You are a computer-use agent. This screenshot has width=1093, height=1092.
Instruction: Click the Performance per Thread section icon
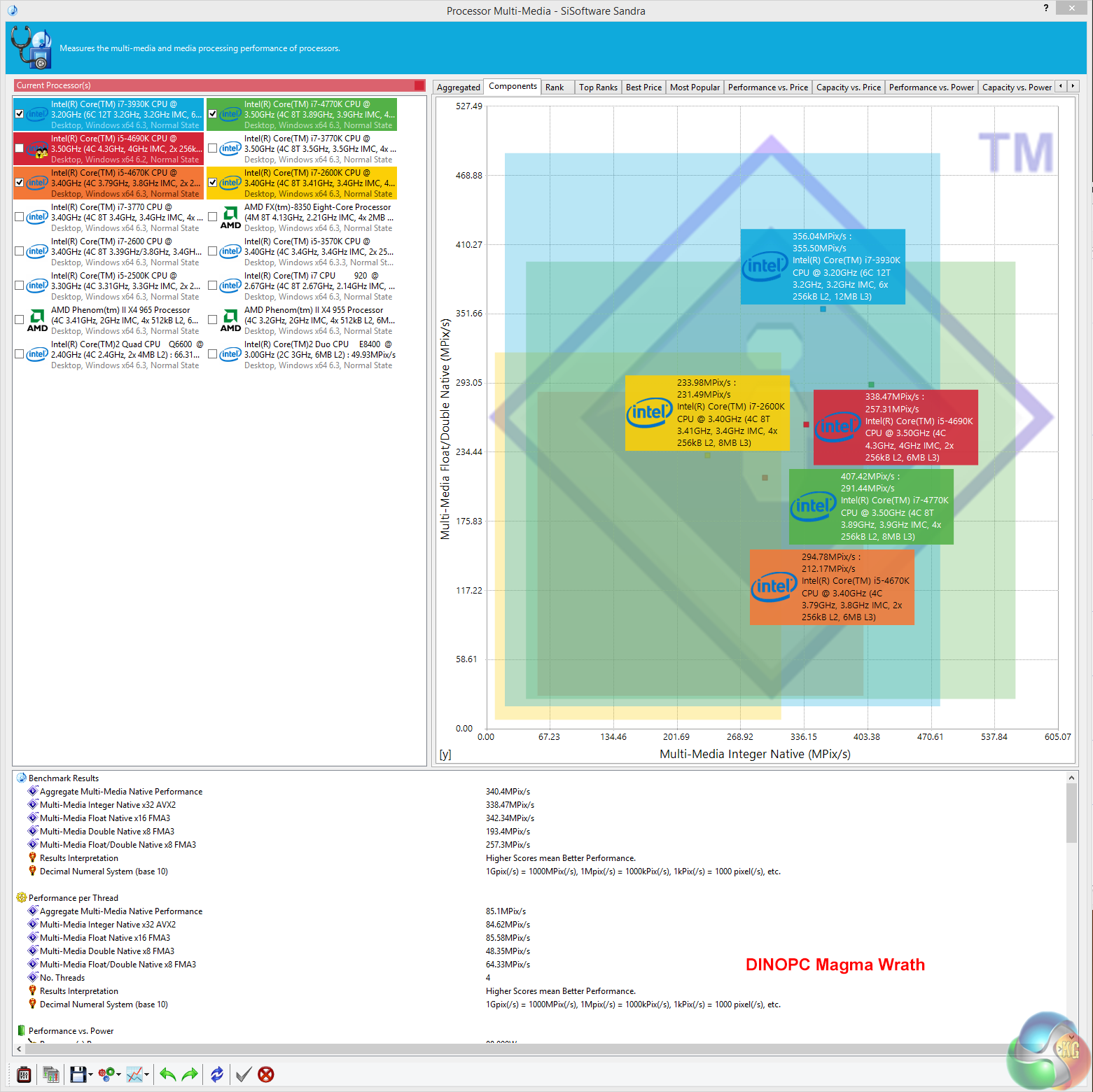click(22, 897)
